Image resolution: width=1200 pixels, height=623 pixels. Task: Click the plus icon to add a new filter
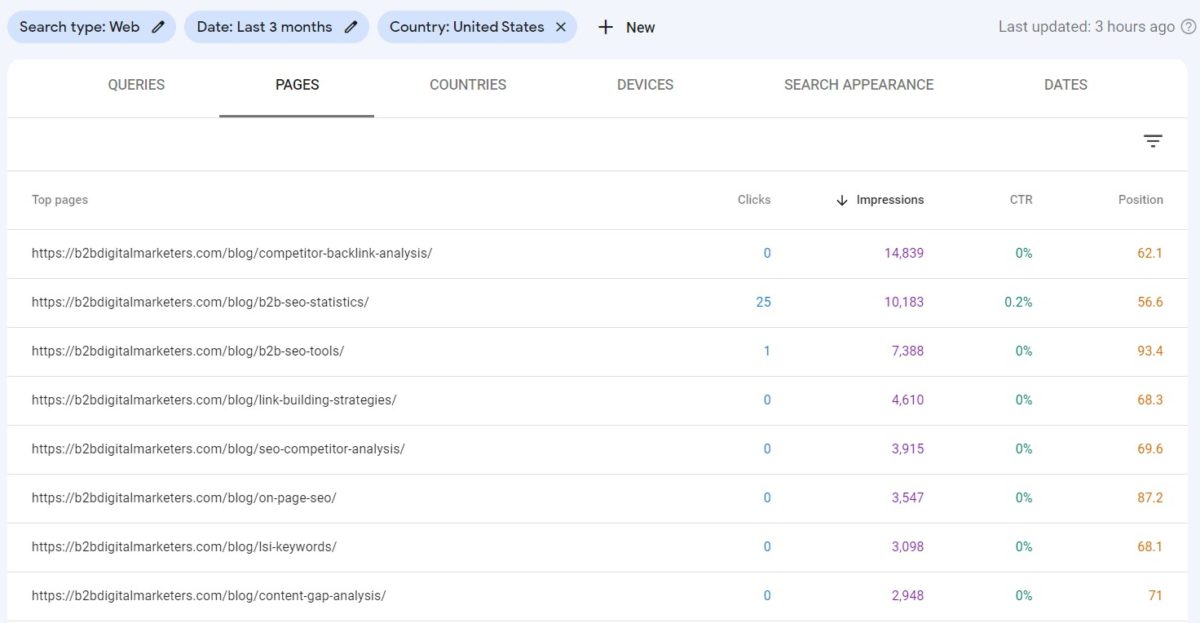tap(605, 27)
